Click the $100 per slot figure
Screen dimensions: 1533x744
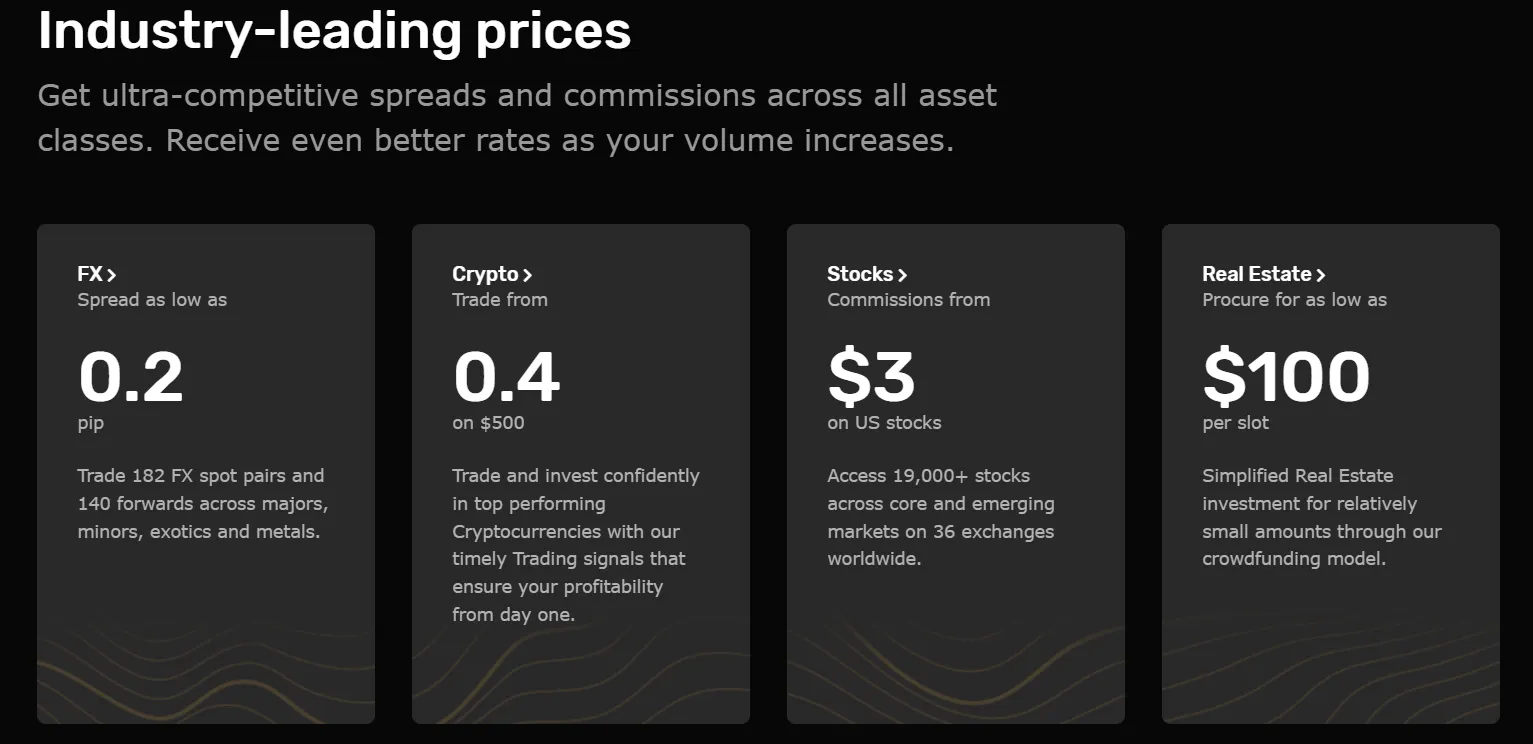(x=1286, y=377)
